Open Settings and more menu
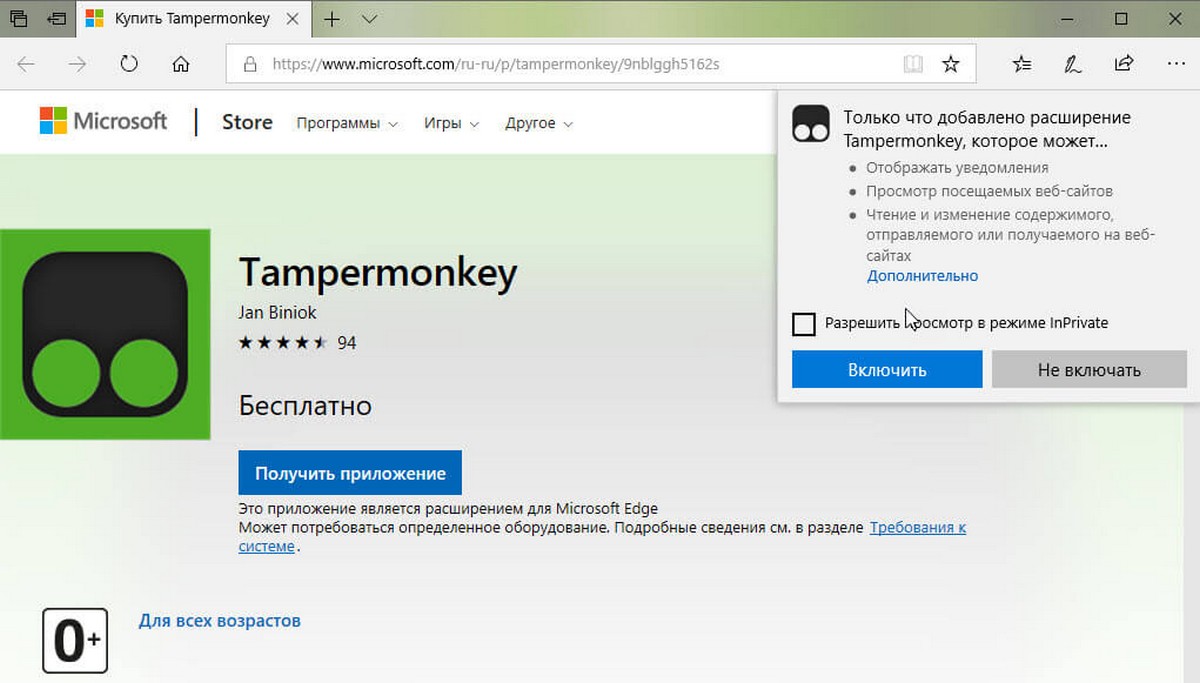Viewport: 1200px width, 683px height. tap(1175, 64)
